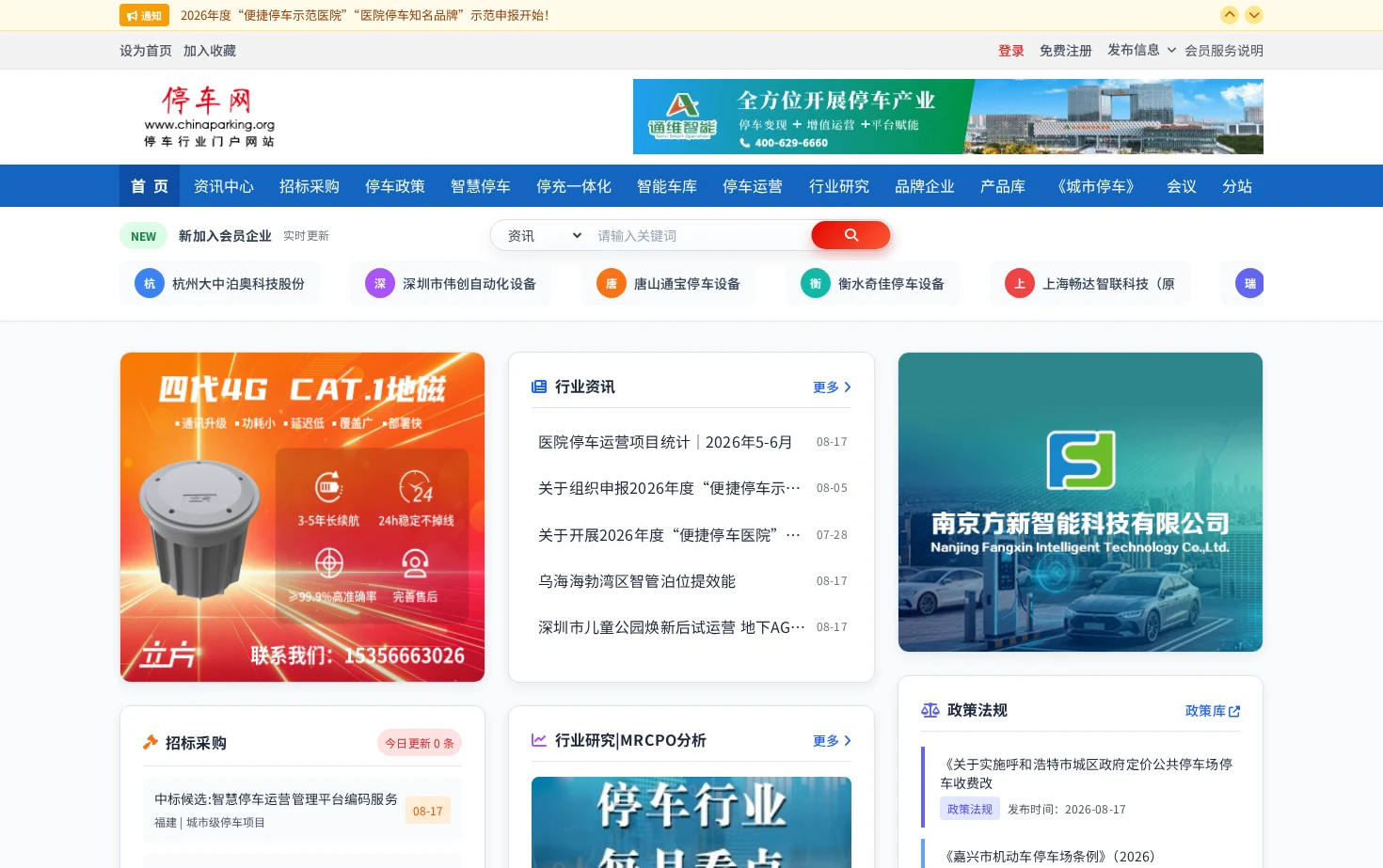The width and height of the screenshot is (1383, 868).
Task: Click the orange 通知 notice badge
Action: pos(144,15)
